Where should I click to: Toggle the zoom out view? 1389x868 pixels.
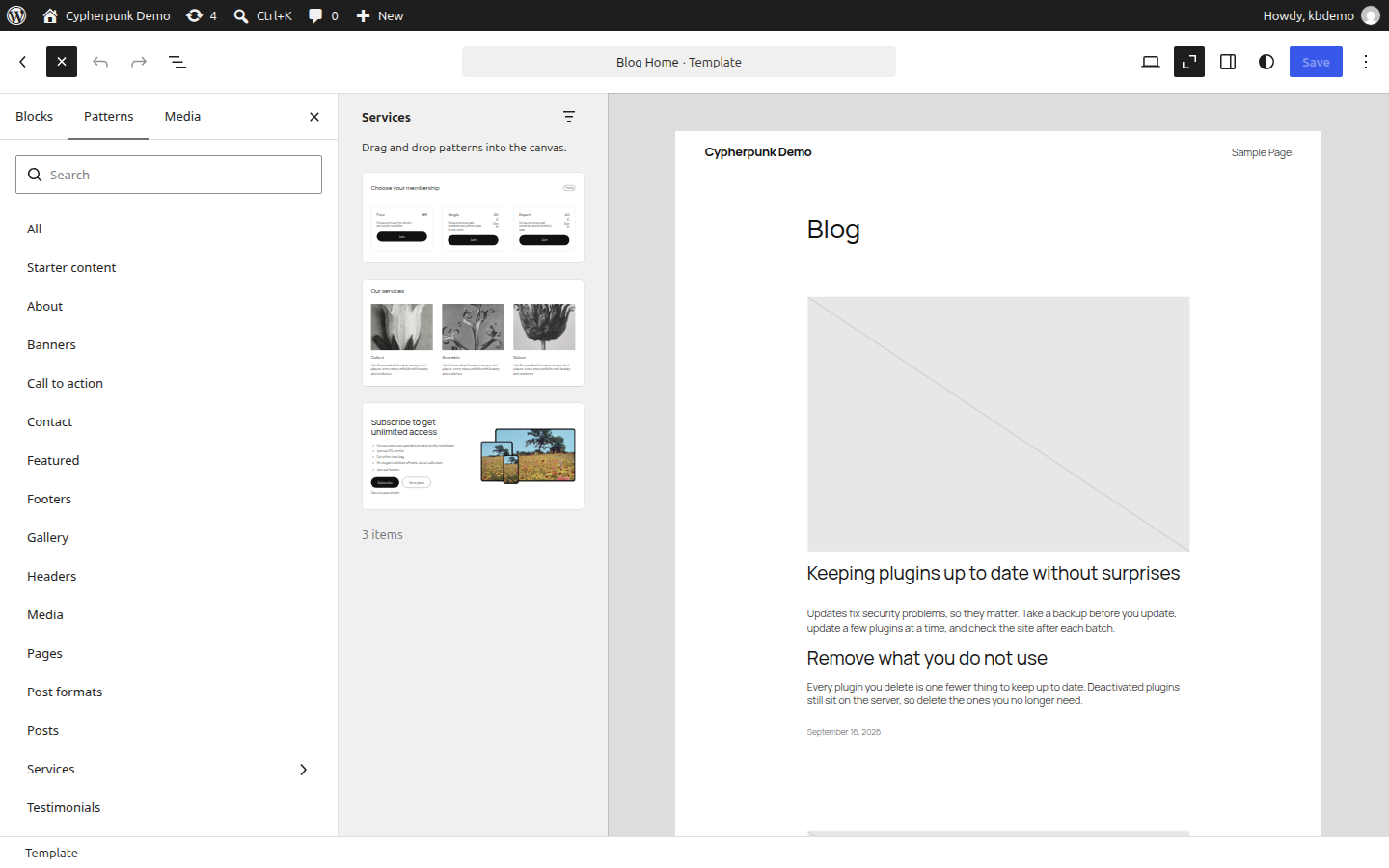click(1189, 62)
